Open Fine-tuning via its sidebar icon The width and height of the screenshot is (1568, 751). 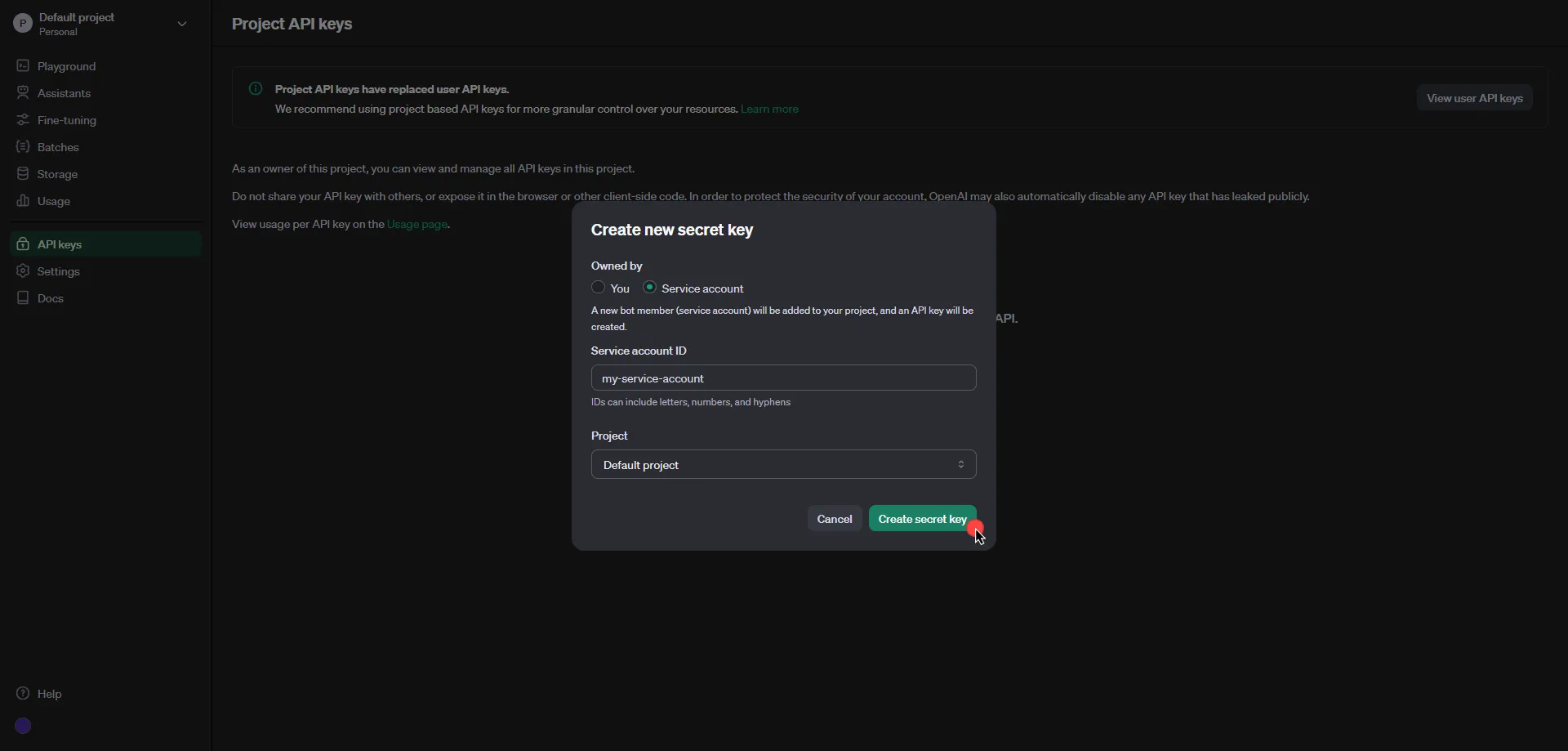[x=23, y=120]
